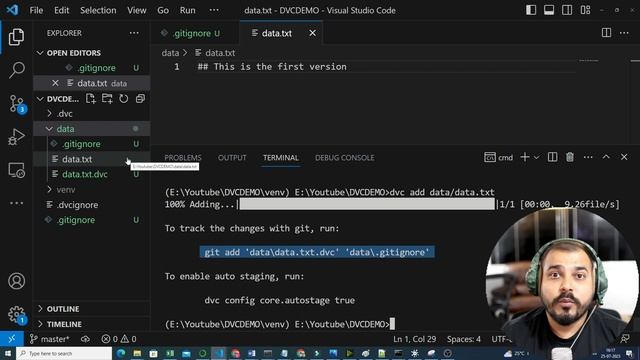Open the Selection menu
Screen dimensions: 640x360
(x=98, y=10)
